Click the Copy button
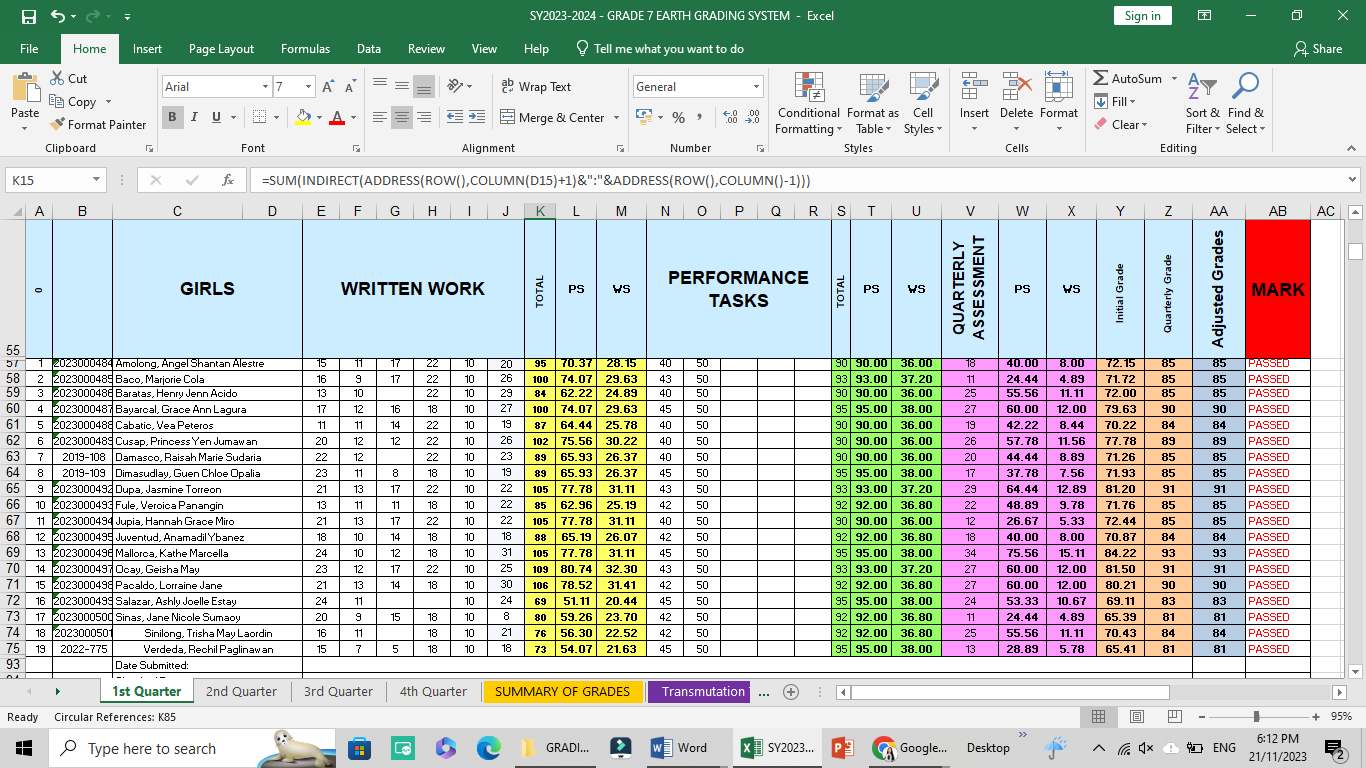The height and width of the screenshot is (768, 1366). [x=73, y=102]
